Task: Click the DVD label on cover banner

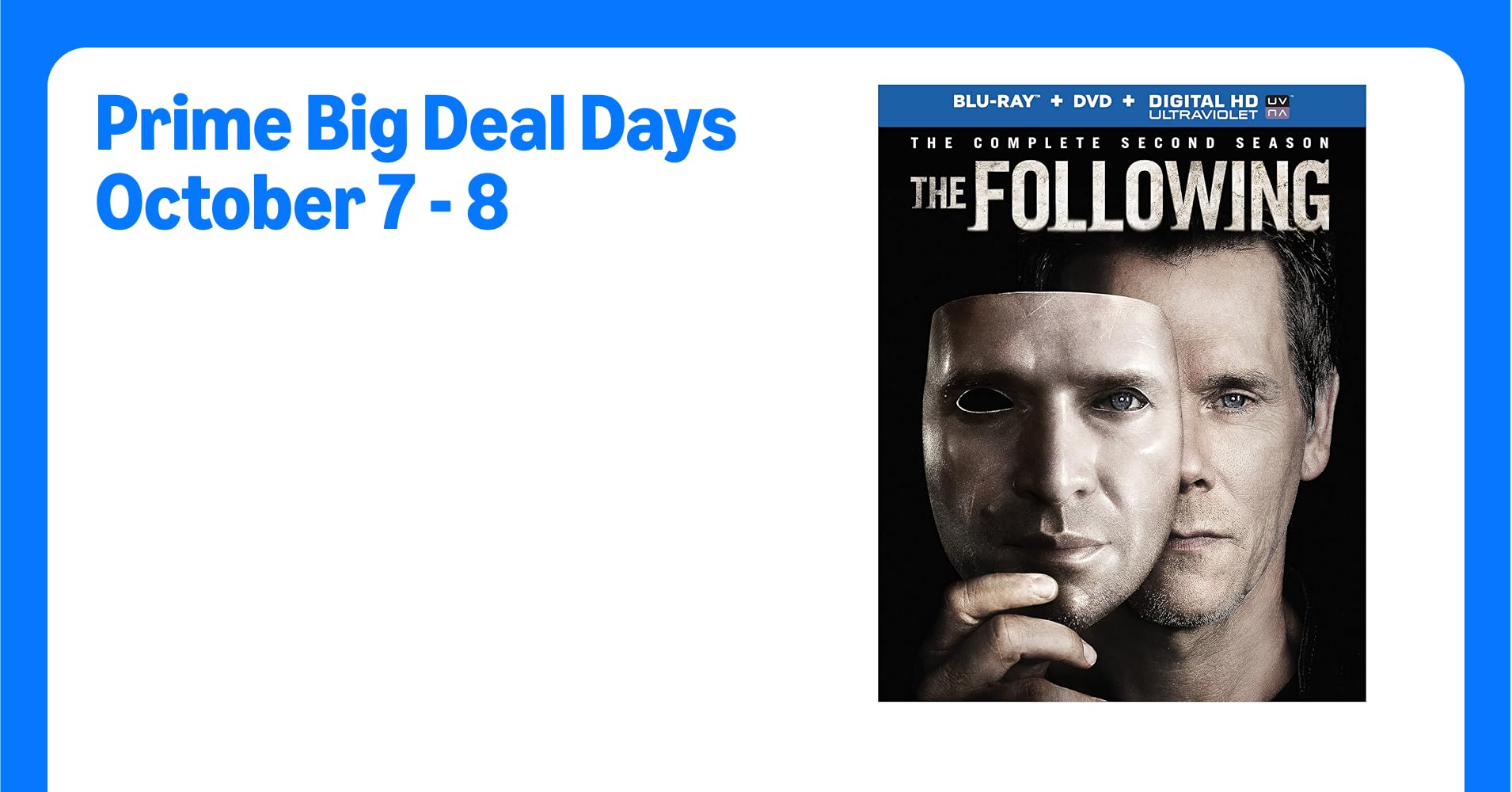Action: pyautogui.click(x=1092, y=101)
